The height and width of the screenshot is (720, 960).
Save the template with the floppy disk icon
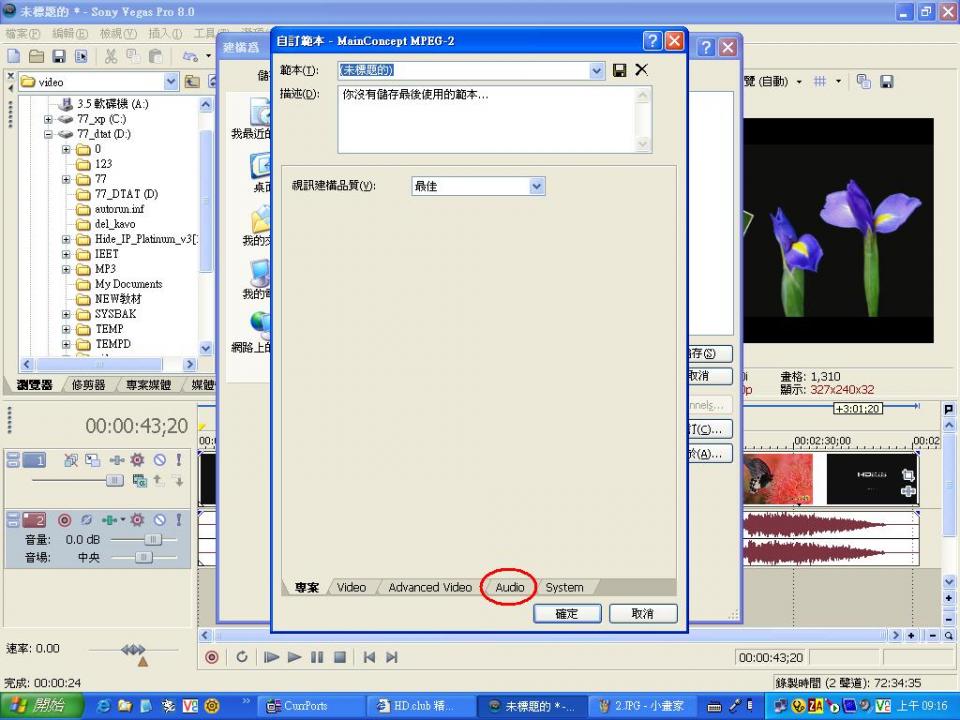pyautogui.click(x=620, y=70)
